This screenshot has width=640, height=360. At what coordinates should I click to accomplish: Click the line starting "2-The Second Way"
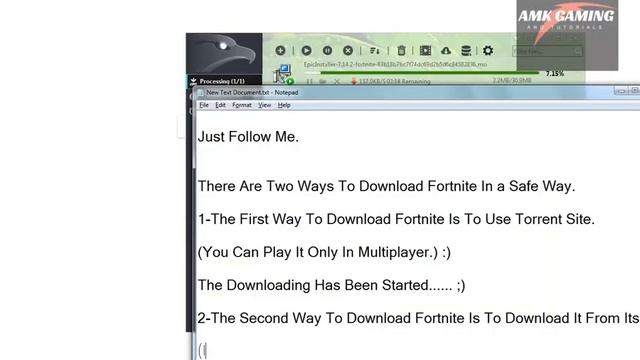pos(418,318)
